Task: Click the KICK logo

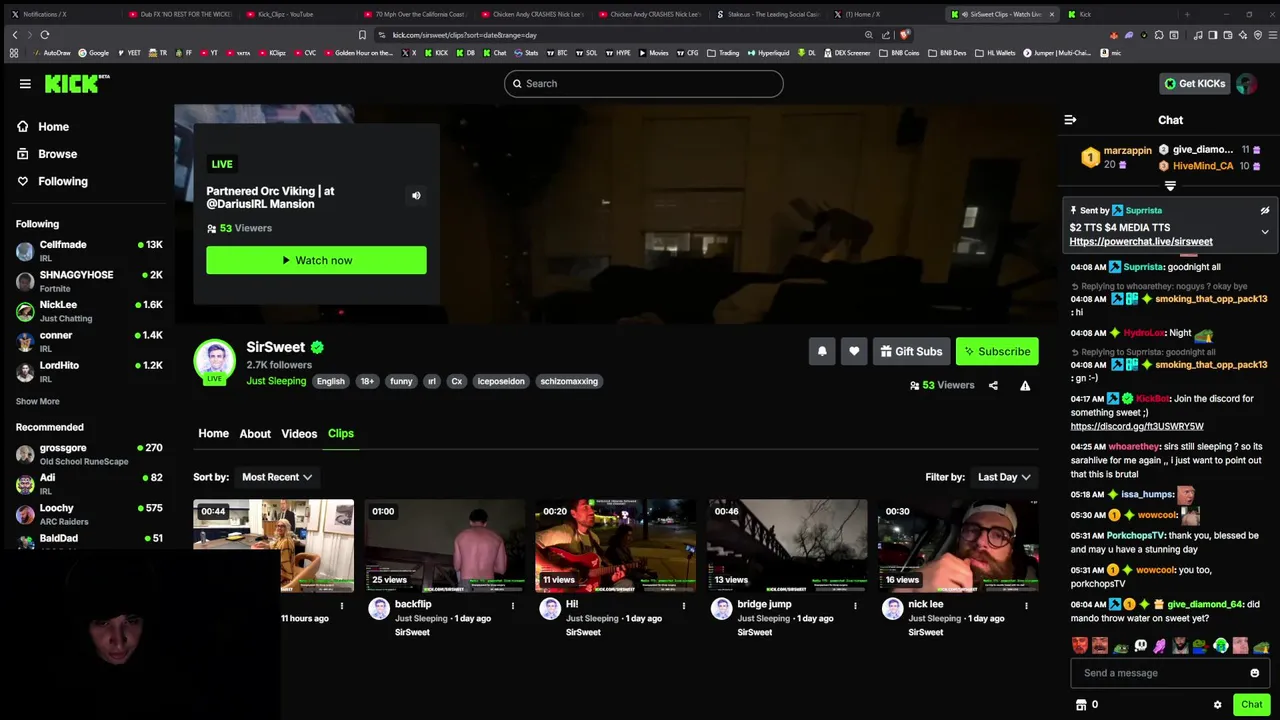Action: tap(76, 84)
